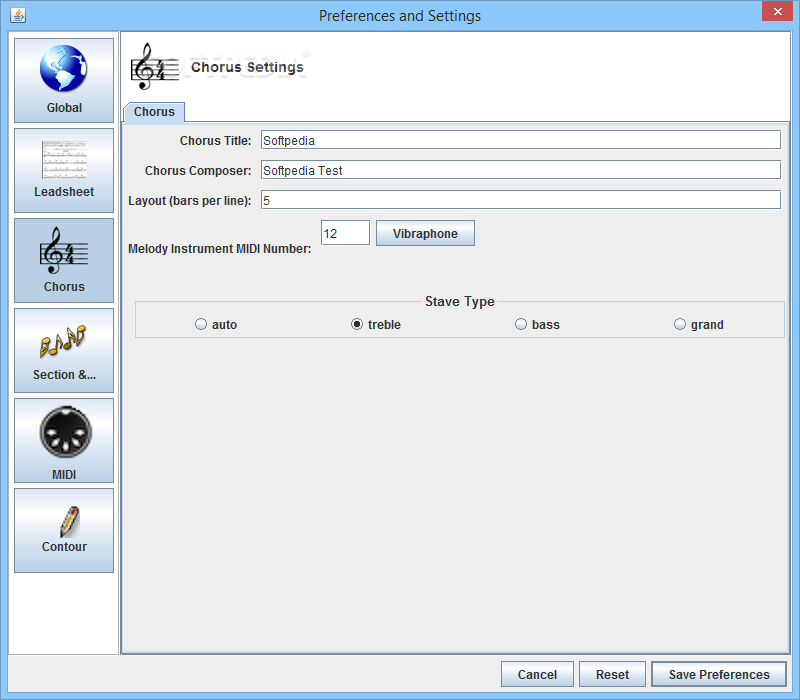
Task: Click the Chorus Composer label
Action: [198, 170]
